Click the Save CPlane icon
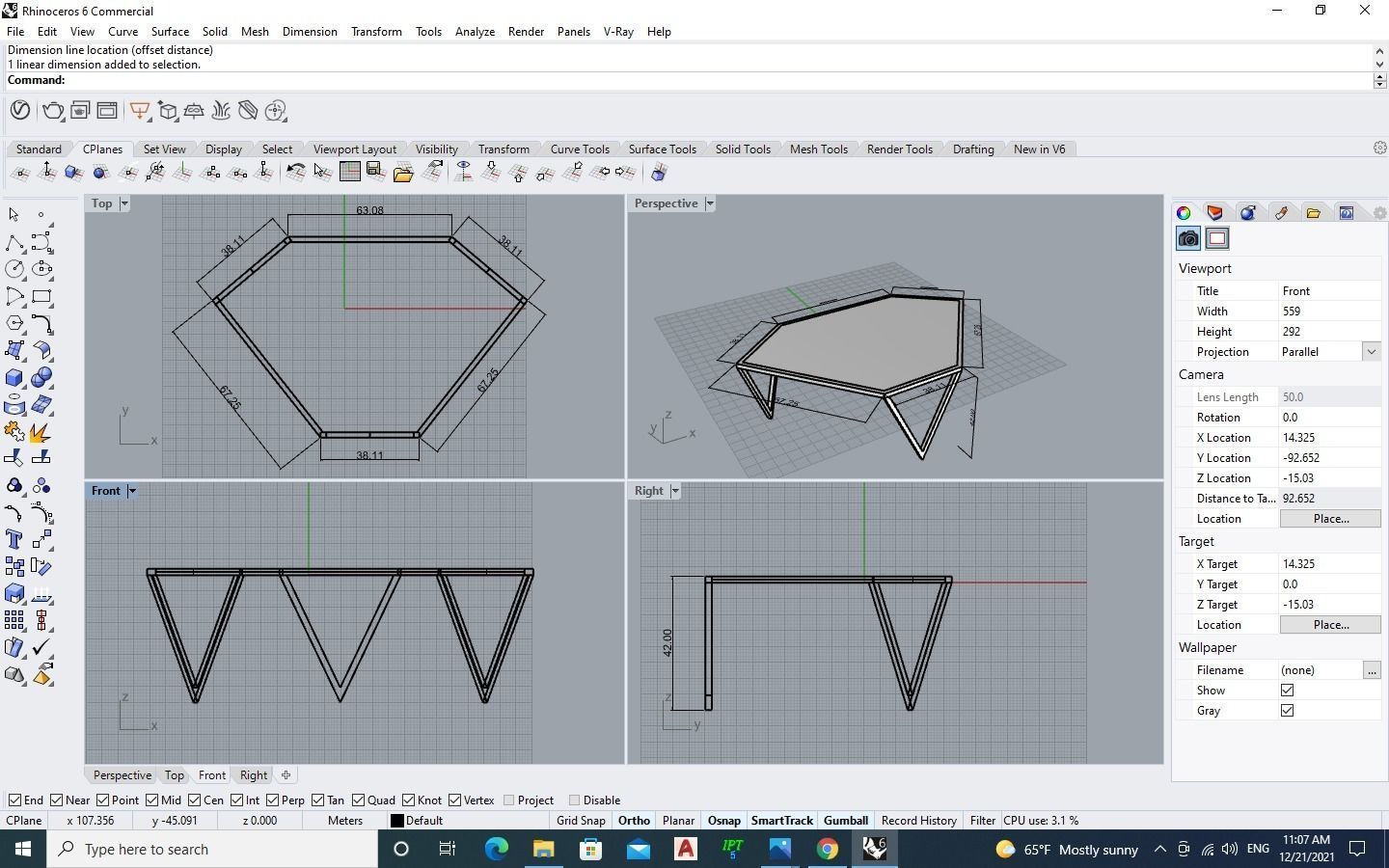 tap(375, 173)
